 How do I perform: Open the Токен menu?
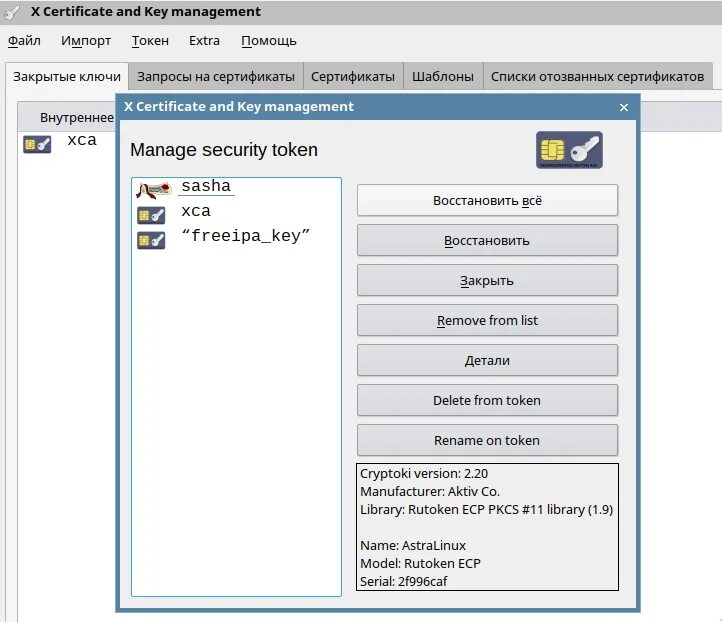pyautogui.click(x=150, y=41)
